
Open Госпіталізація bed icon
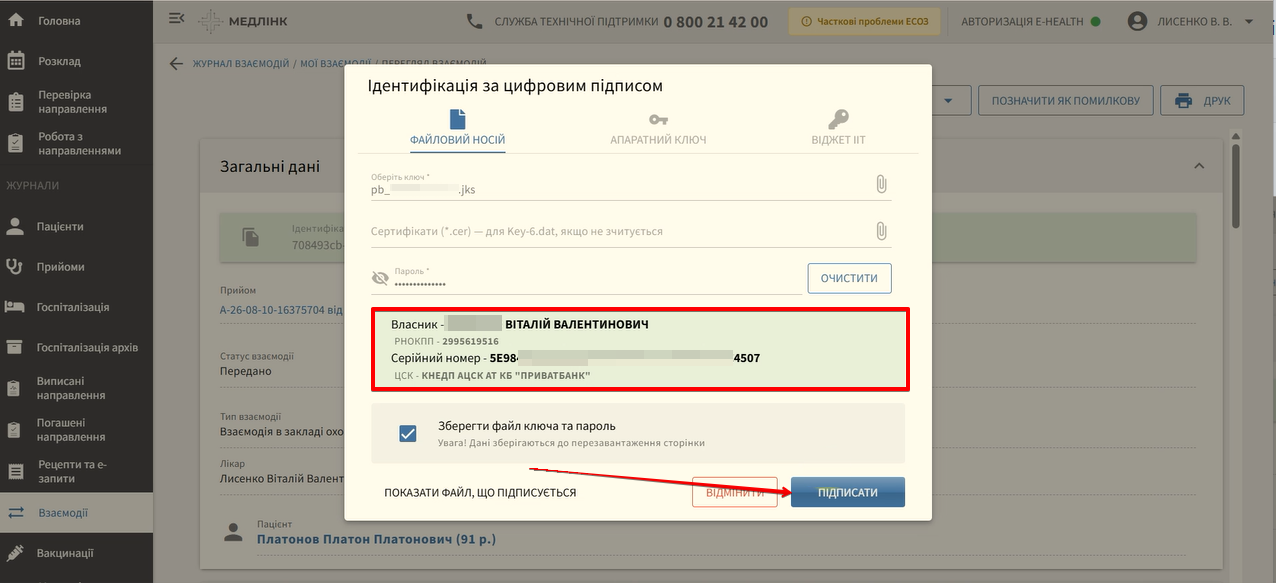coord(15,307)
